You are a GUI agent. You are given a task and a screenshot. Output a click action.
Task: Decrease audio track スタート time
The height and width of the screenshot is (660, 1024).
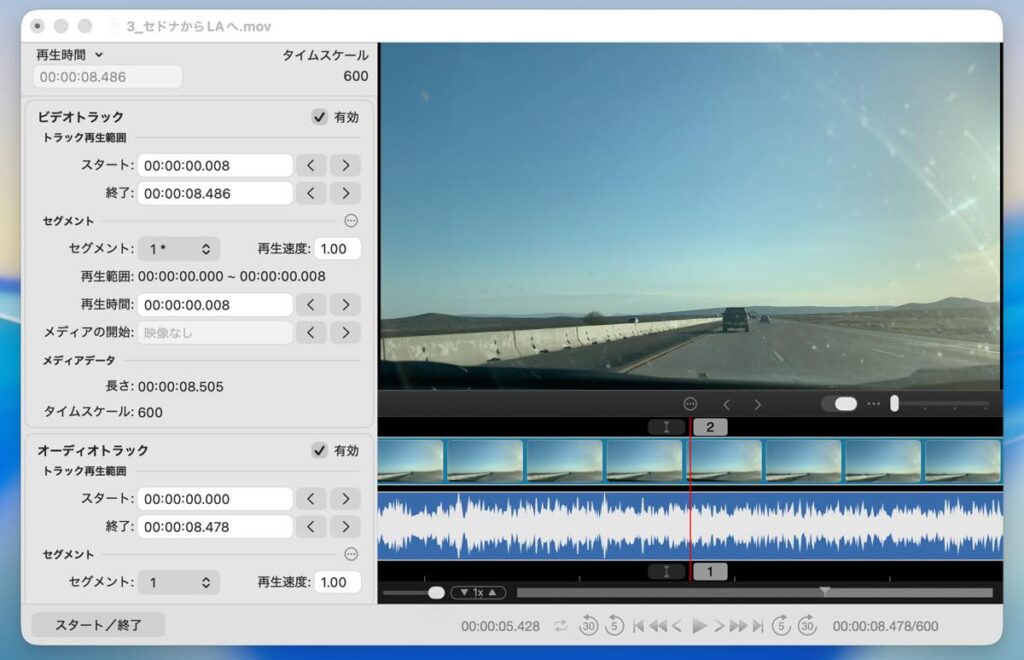[x=311, y=499]
